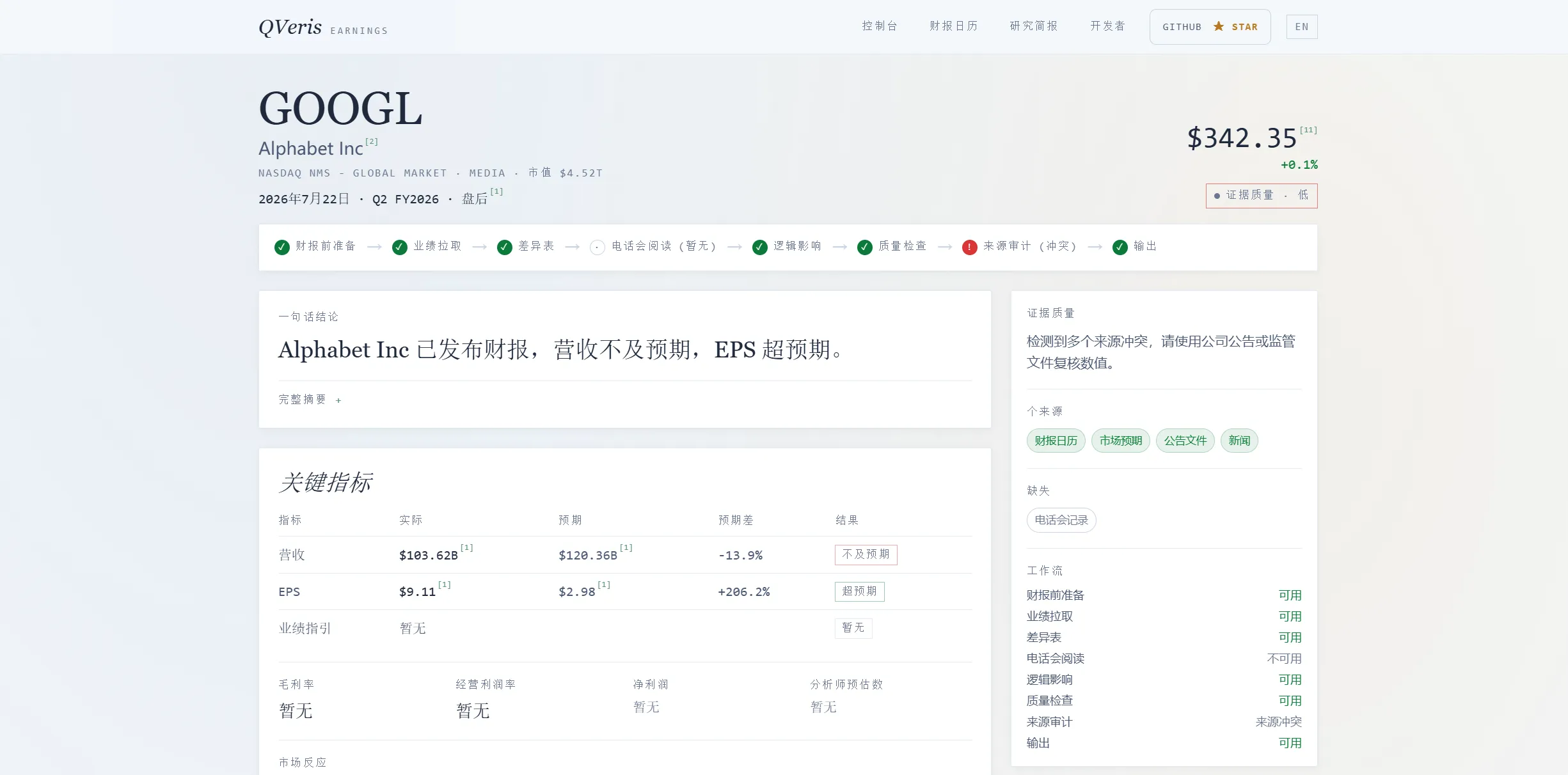Click the 来源冲突 workflow status
Image resolution: width=1568 pixels, height=775 pixels.
click(x=1278, y=722)
